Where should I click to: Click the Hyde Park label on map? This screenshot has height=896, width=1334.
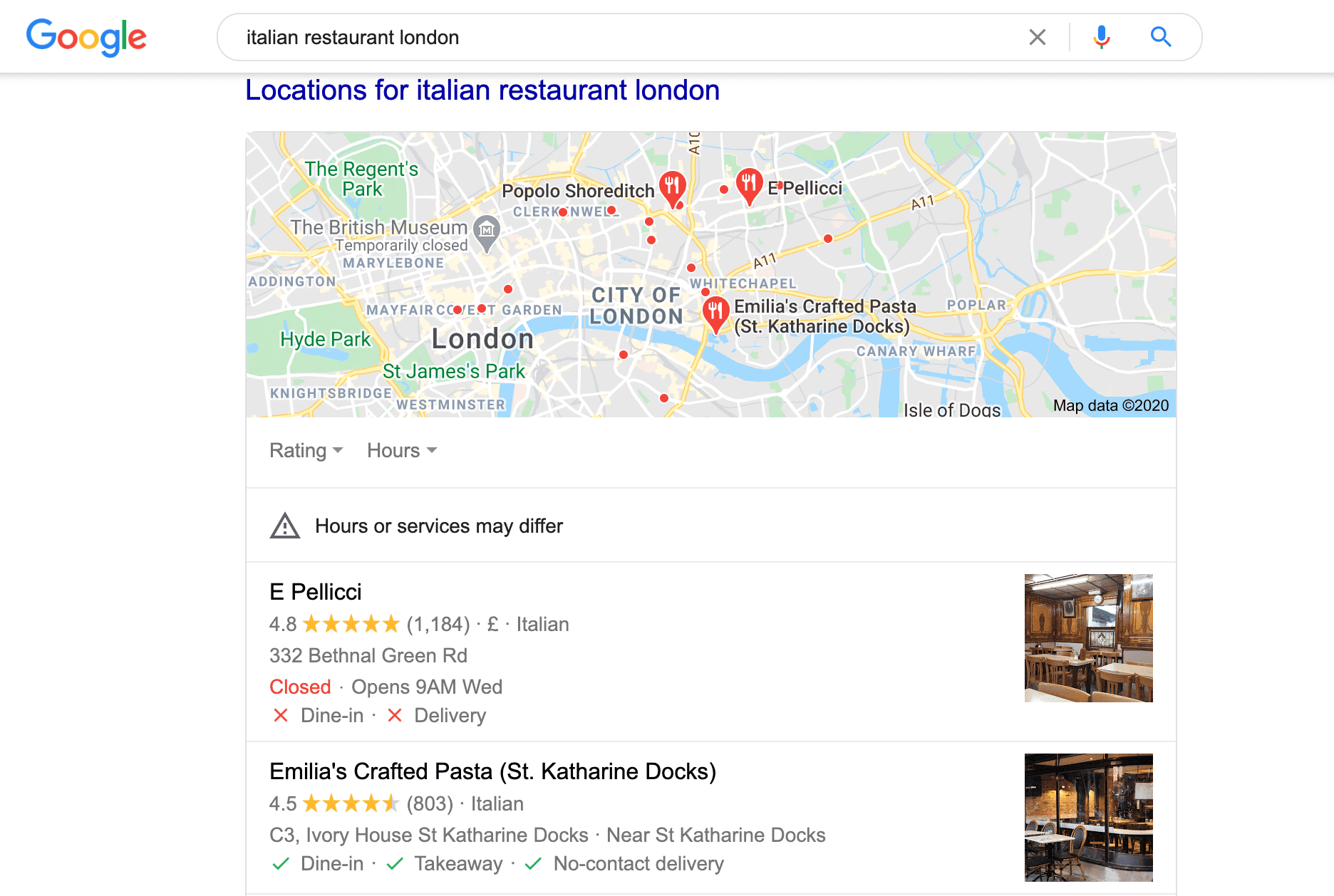326,339
